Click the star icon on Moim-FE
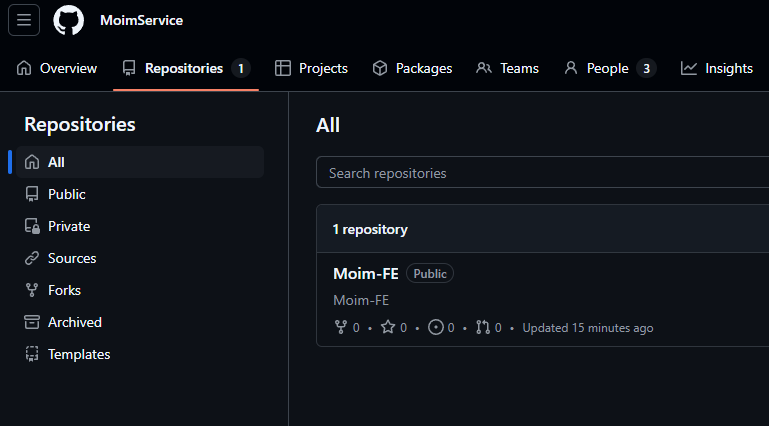769x426 pixels. (x=388, y=327)
